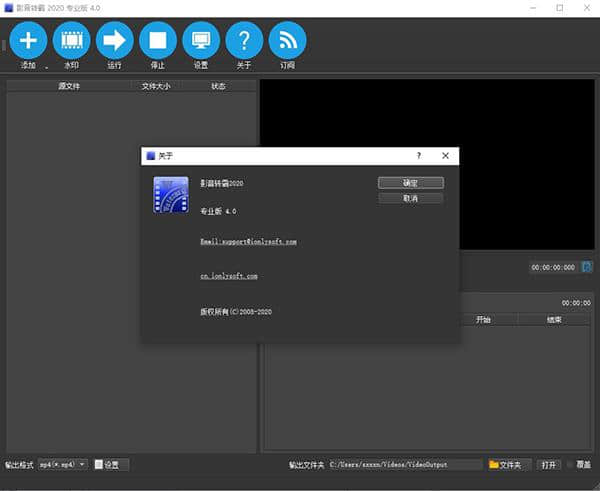Click the snapshot icon beside the timecode

click(x=586, y=267)
